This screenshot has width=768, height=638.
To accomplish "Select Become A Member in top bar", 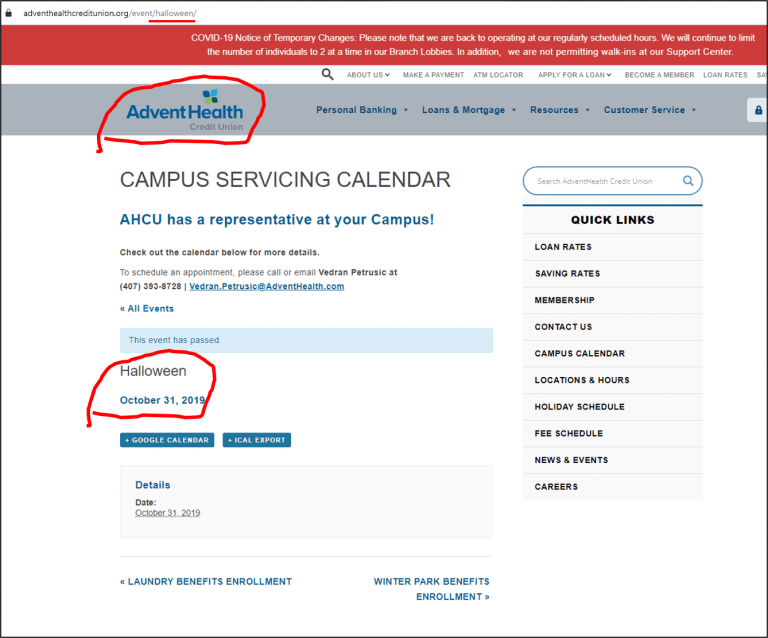I will coord(659,75).
